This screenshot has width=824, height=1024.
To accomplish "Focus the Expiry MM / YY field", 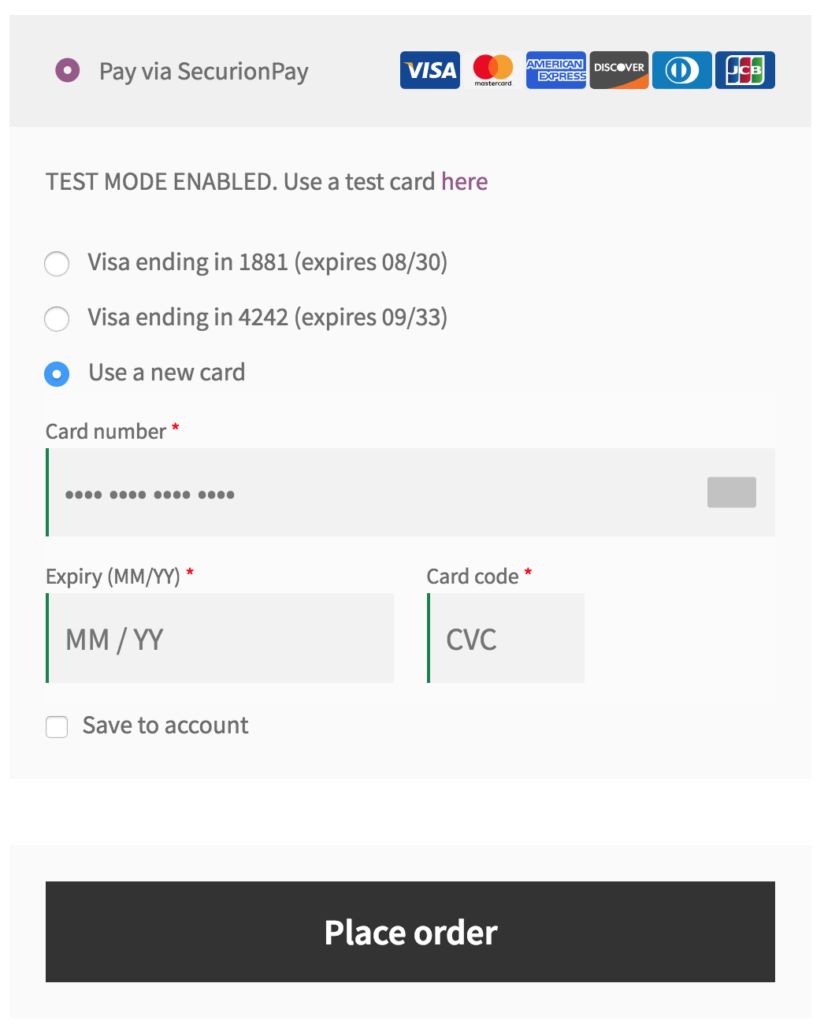I will (x=220, y=638).
